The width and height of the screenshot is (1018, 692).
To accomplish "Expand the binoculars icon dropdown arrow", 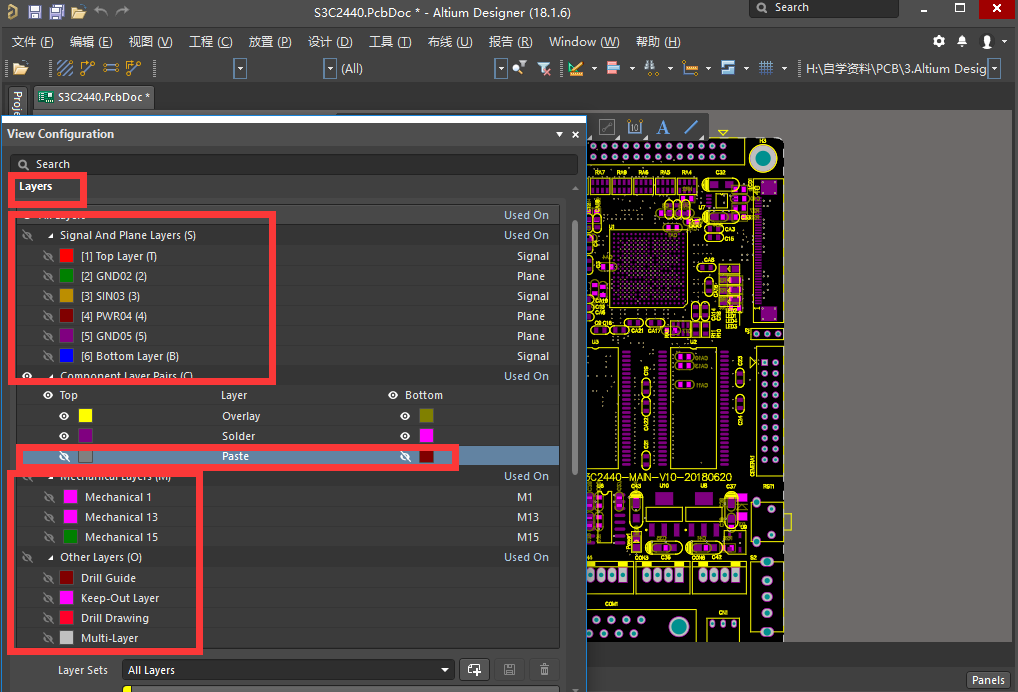I will 670,68.
